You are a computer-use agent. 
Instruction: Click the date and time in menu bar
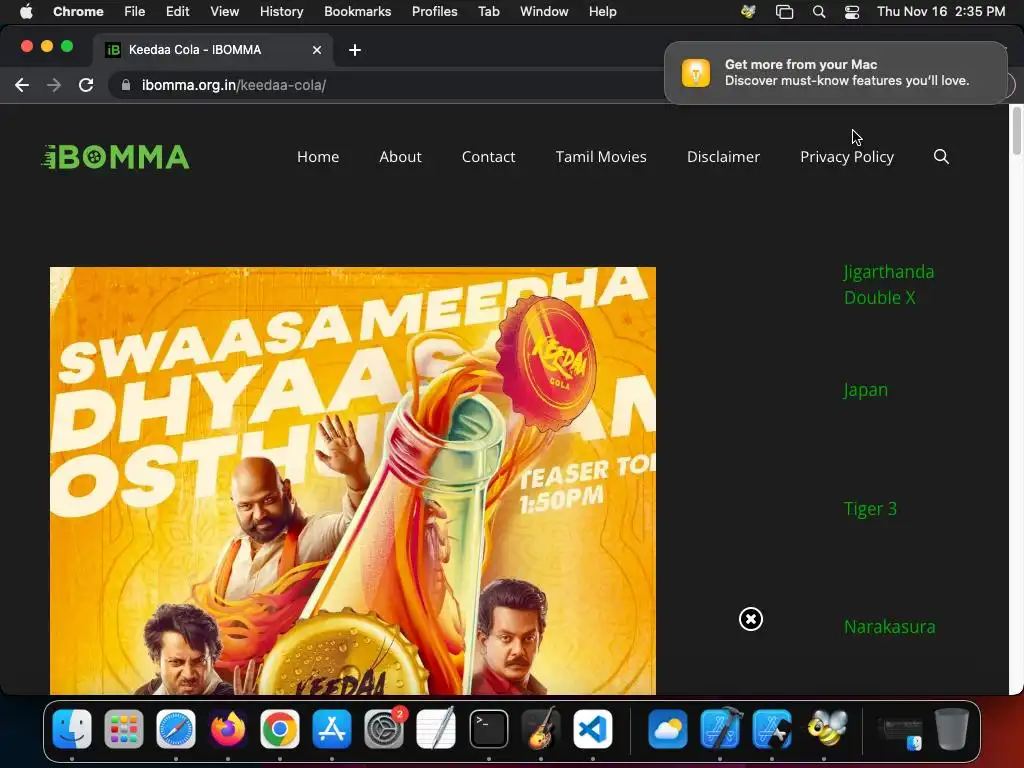pyautogui.click(x=941, y=12)
